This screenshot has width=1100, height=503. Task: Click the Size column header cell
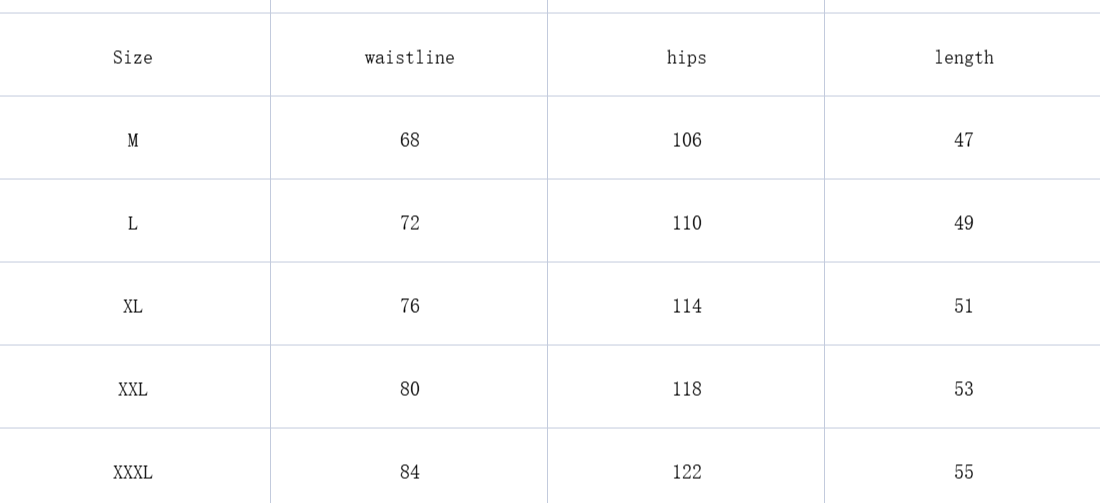coord(133,57)
